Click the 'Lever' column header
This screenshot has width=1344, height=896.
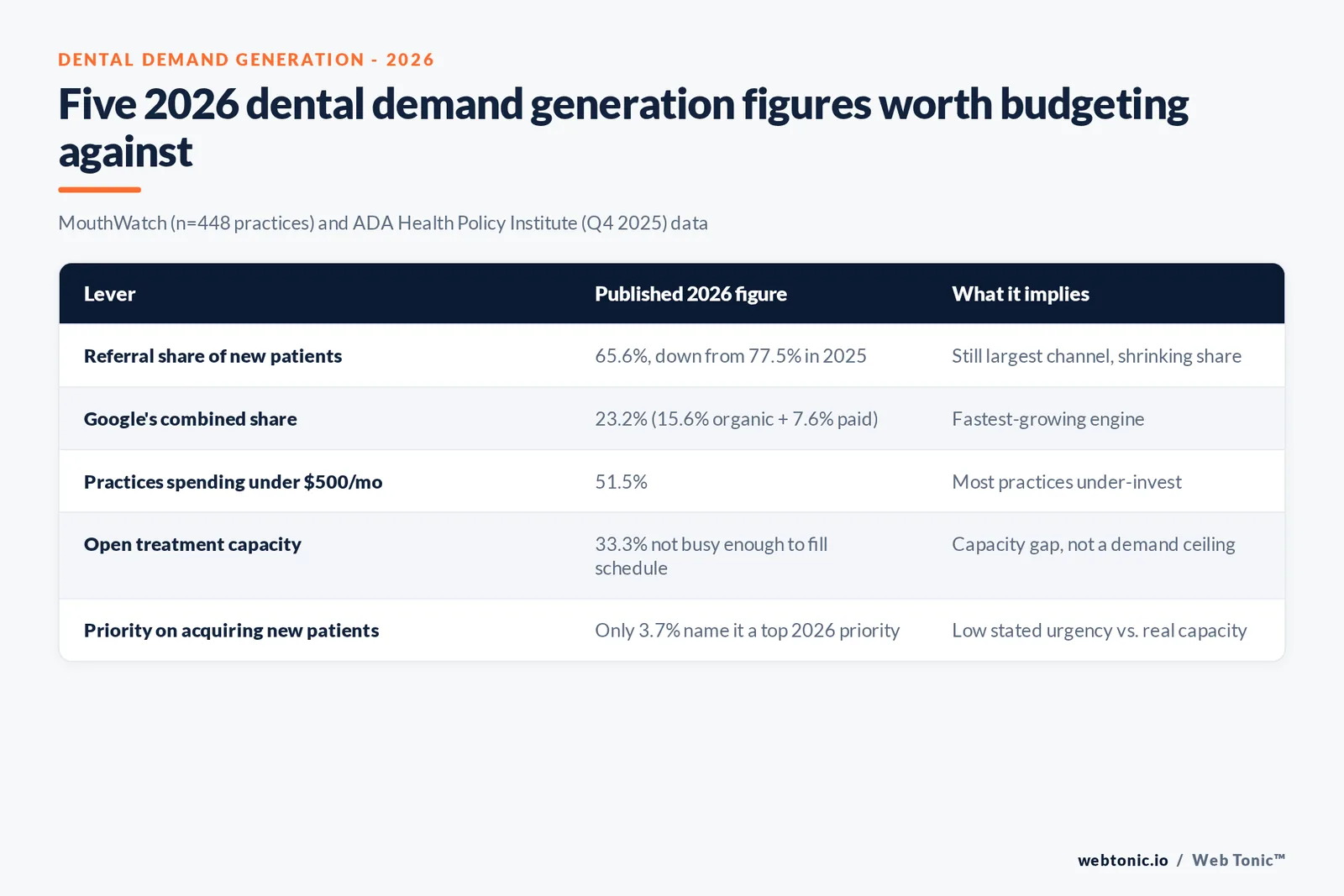pos(109,294)
